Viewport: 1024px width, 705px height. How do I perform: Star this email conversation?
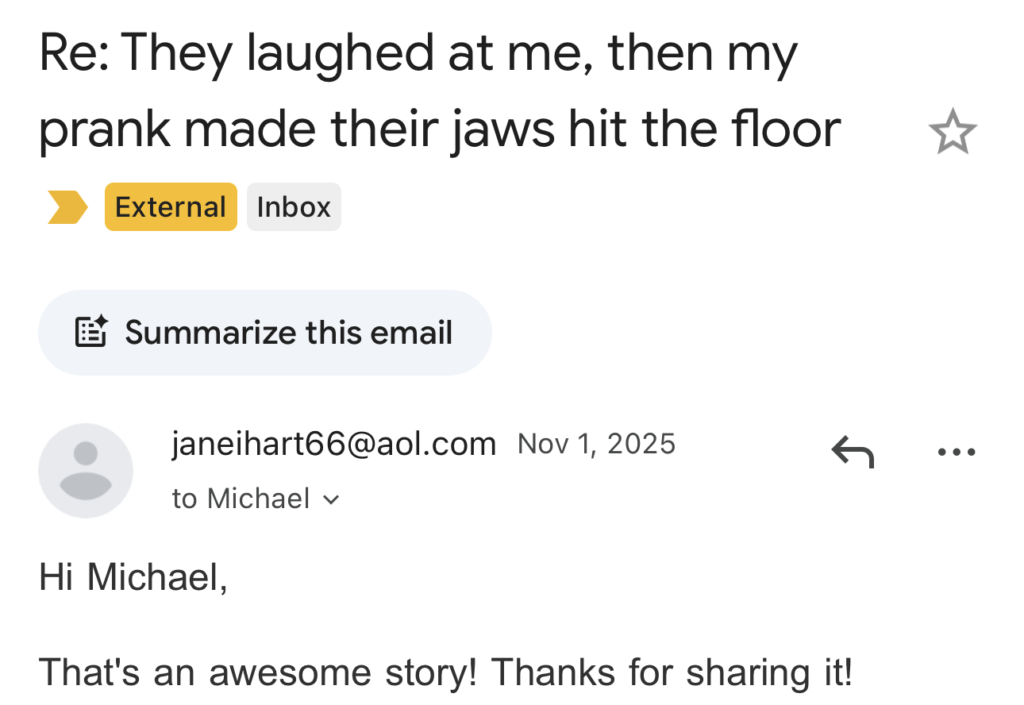(x=952, y=134)
